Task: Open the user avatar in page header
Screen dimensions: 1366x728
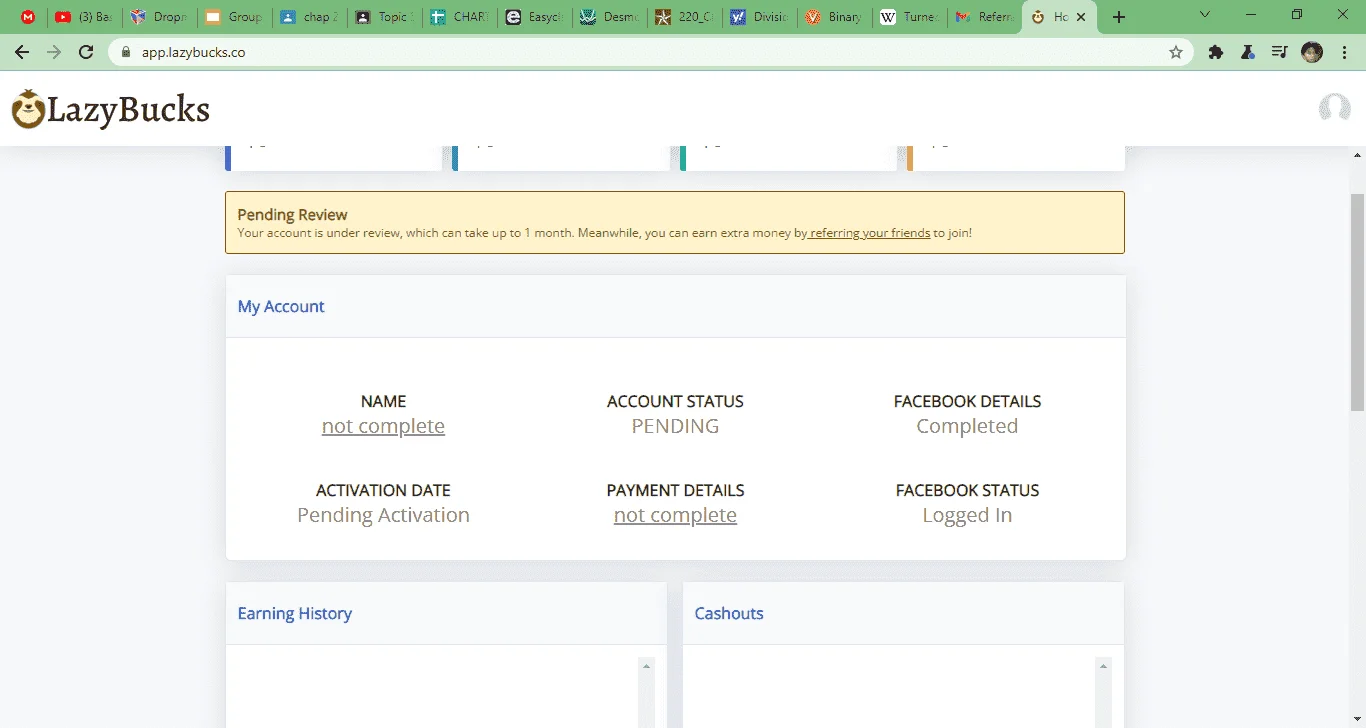Action: pyautogui.click(x=1335, y=108)
